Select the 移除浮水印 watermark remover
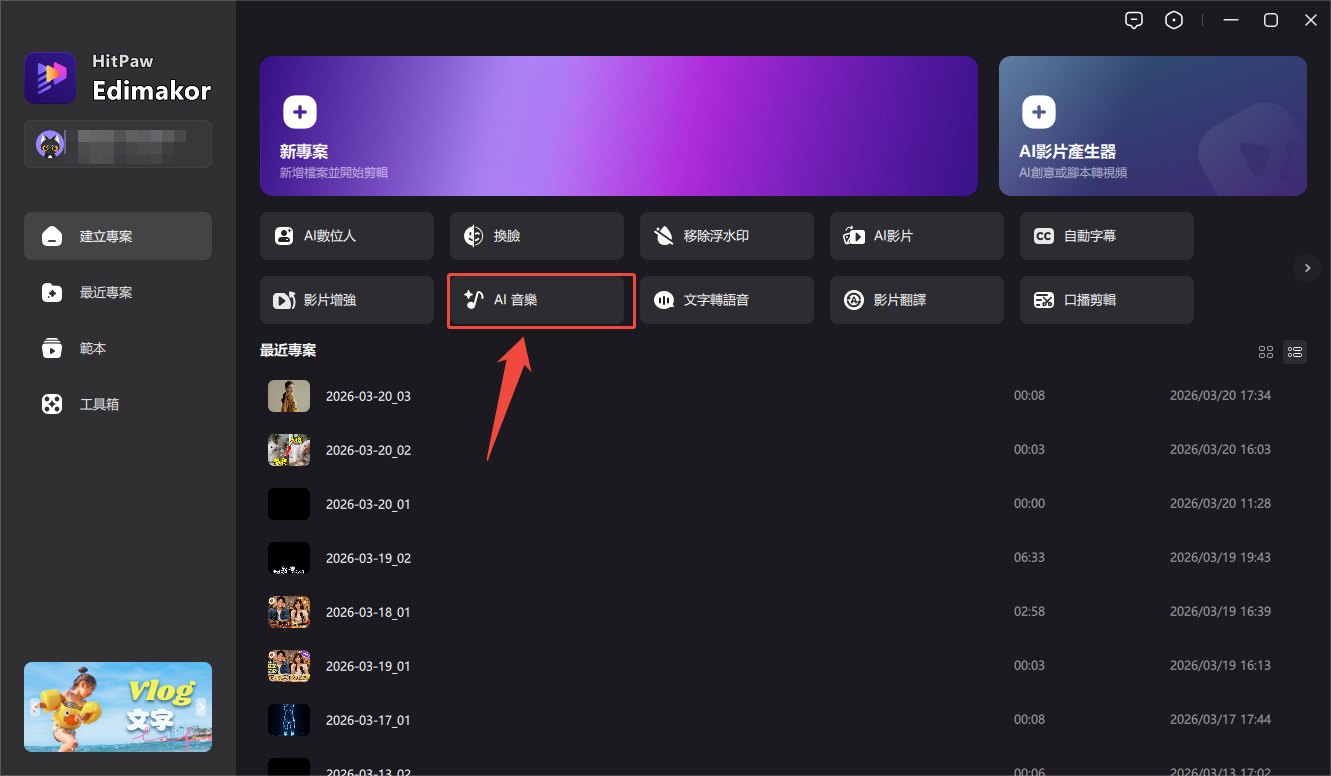The image size is (1331, 776). (726, 236)
